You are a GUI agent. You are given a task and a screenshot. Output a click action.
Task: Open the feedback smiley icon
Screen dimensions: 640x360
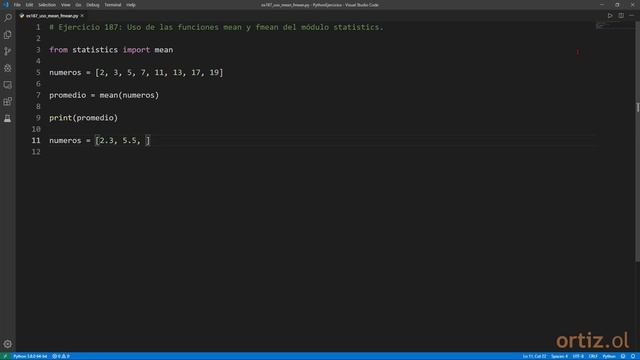click(623, 356)
